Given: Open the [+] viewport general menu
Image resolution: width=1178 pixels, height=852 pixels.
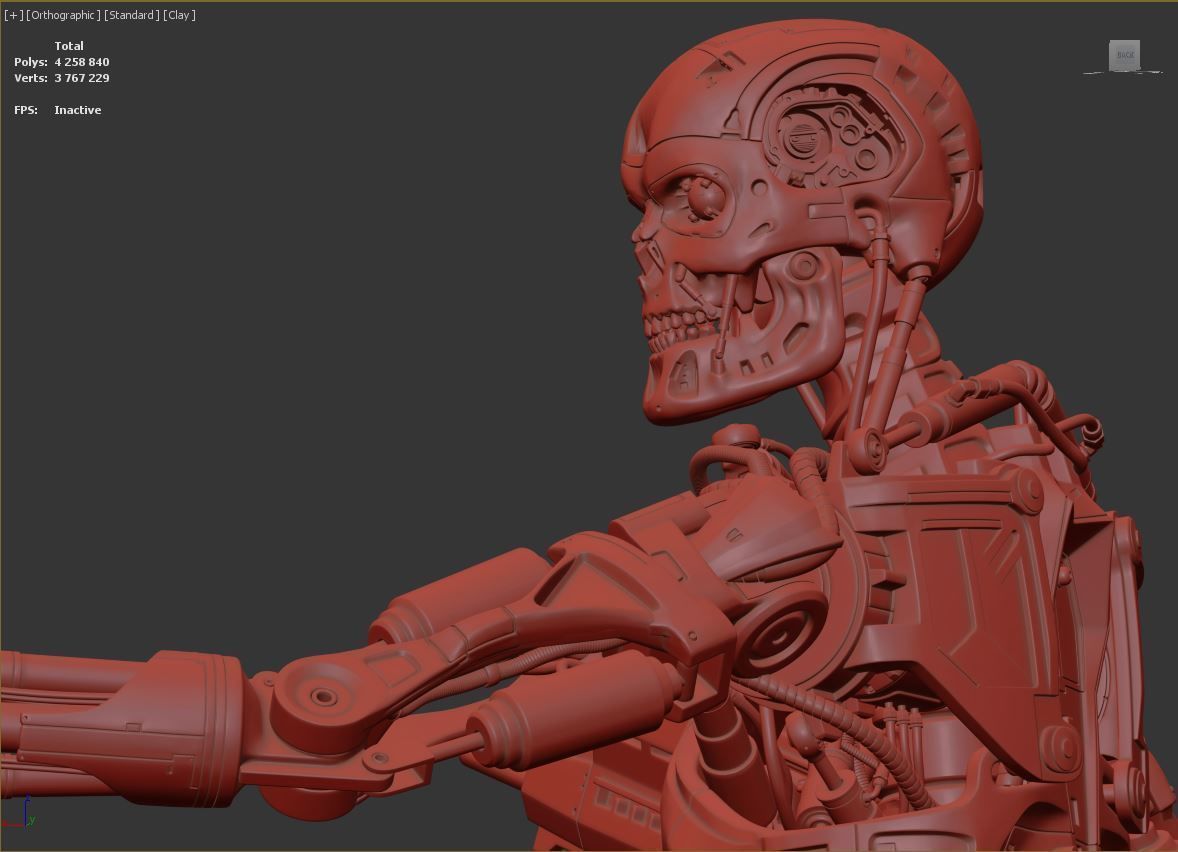Looking at the screenshot, I should pyautogui.click(x=14, y=15).
